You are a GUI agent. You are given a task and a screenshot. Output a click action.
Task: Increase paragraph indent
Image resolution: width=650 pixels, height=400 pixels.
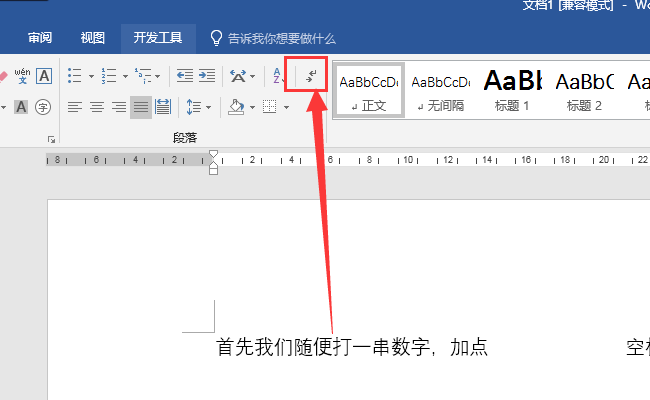tap(207, 76)
